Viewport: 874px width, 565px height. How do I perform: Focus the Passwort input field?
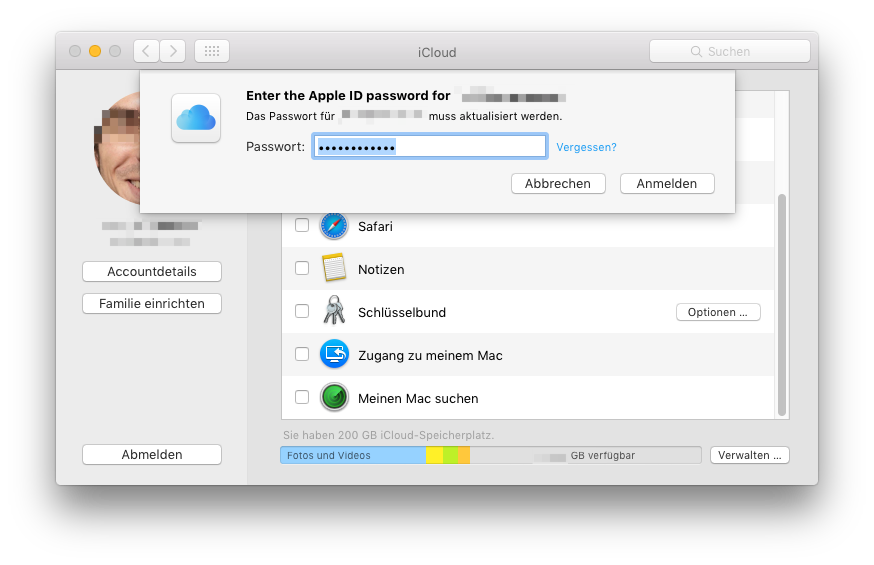(x=430, y=147)
